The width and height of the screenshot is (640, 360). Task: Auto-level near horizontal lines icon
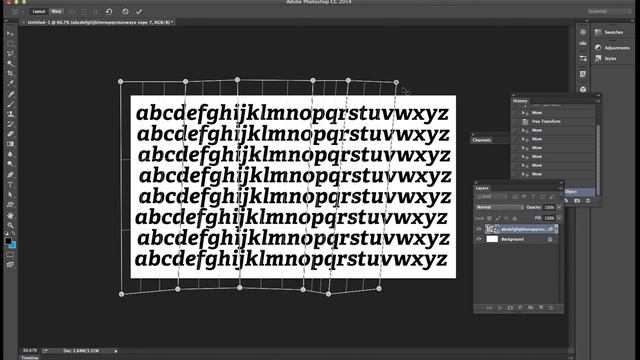84,12
